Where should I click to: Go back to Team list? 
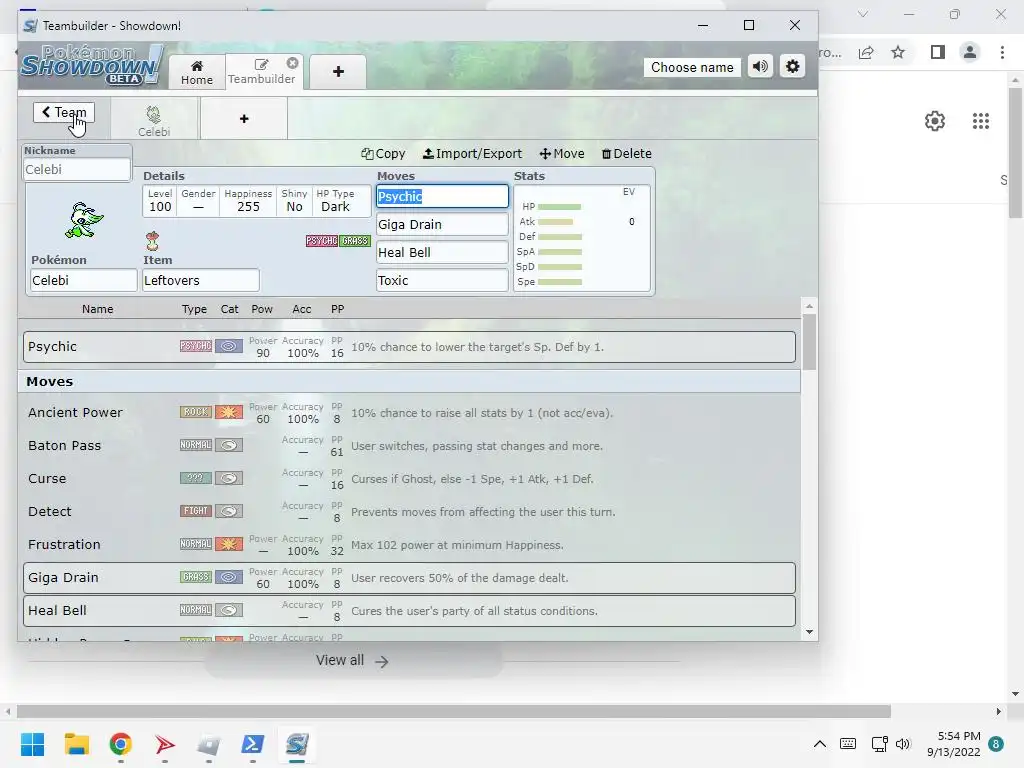64,112
